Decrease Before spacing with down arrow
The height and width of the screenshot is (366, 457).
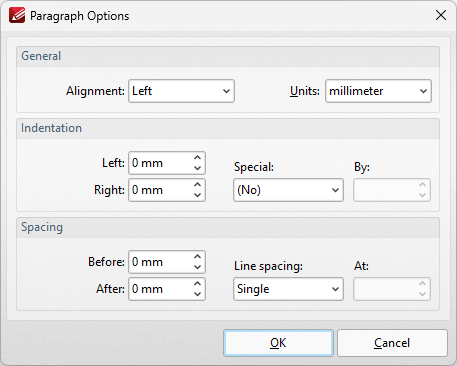[197, 267]
